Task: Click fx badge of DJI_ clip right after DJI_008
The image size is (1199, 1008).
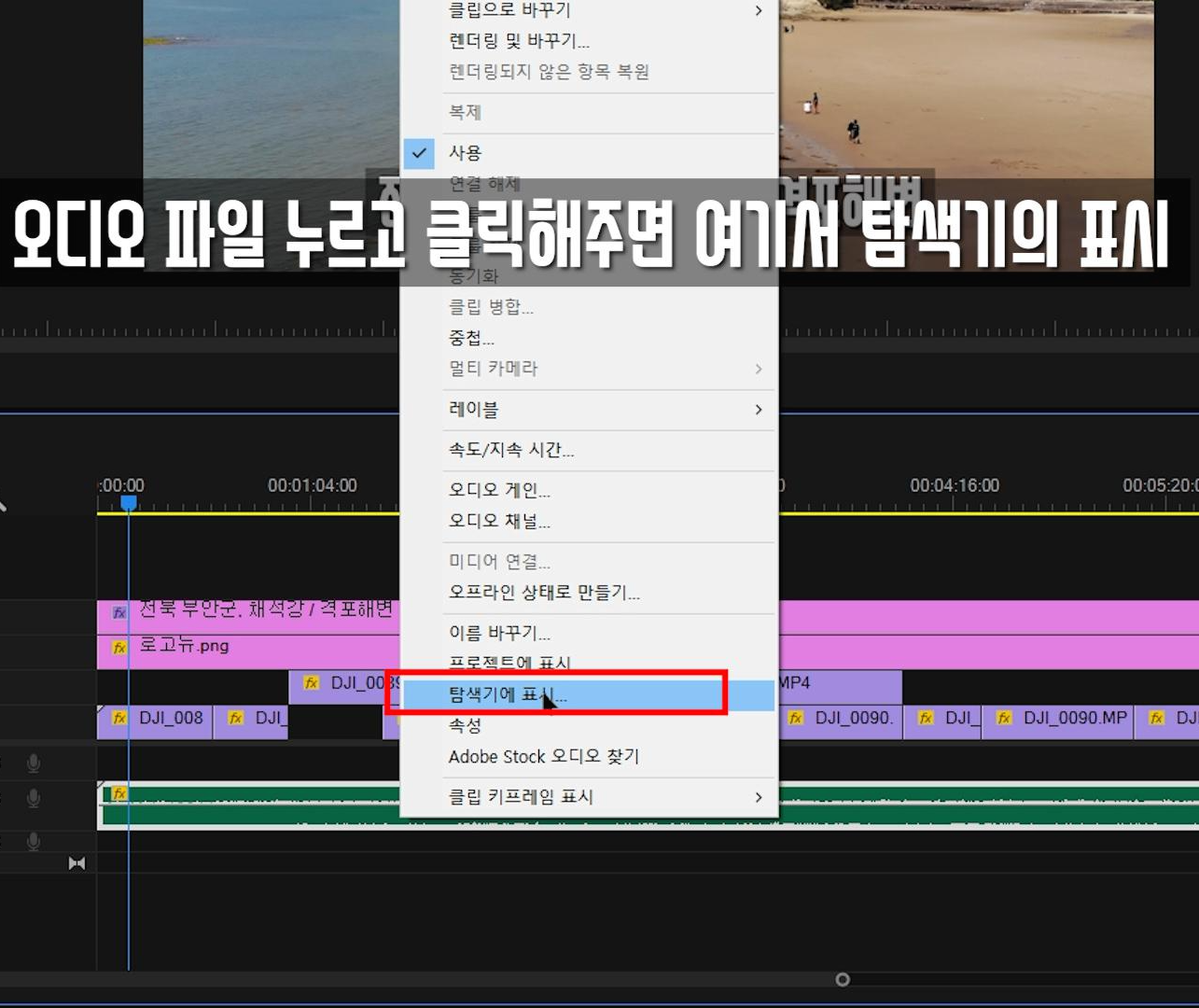Action: (x=236, y=718)
